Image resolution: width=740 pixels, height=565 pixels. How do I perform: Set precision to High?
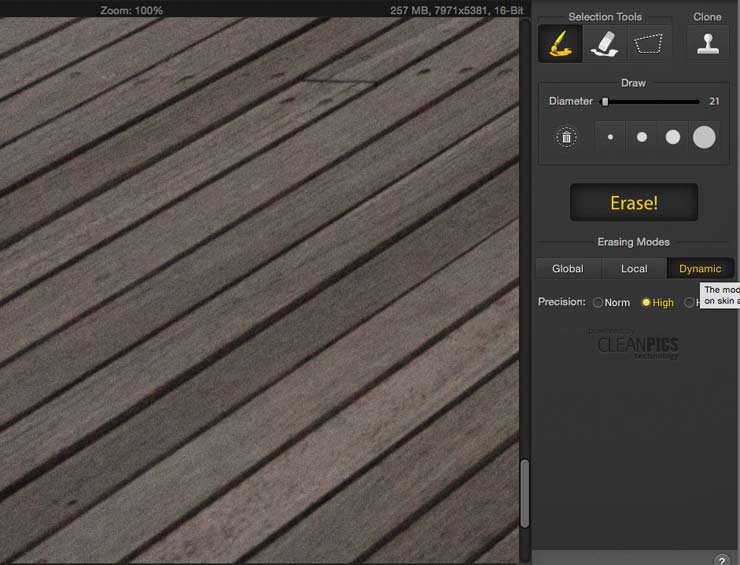pyautogui.click(x=658, y=303)
